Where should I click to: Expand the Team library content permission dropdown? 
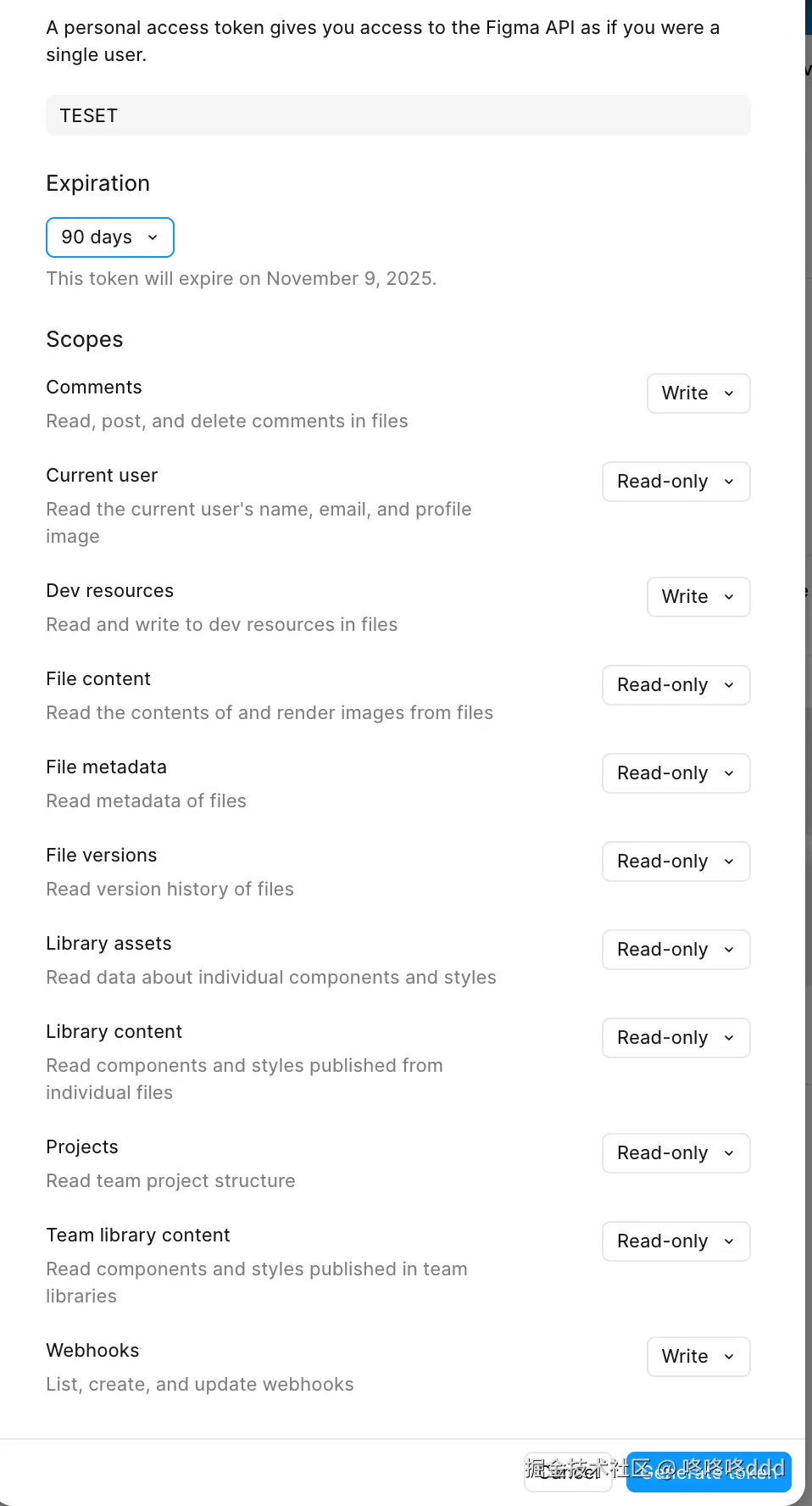pyautogui.click(x=676, y=1241)
